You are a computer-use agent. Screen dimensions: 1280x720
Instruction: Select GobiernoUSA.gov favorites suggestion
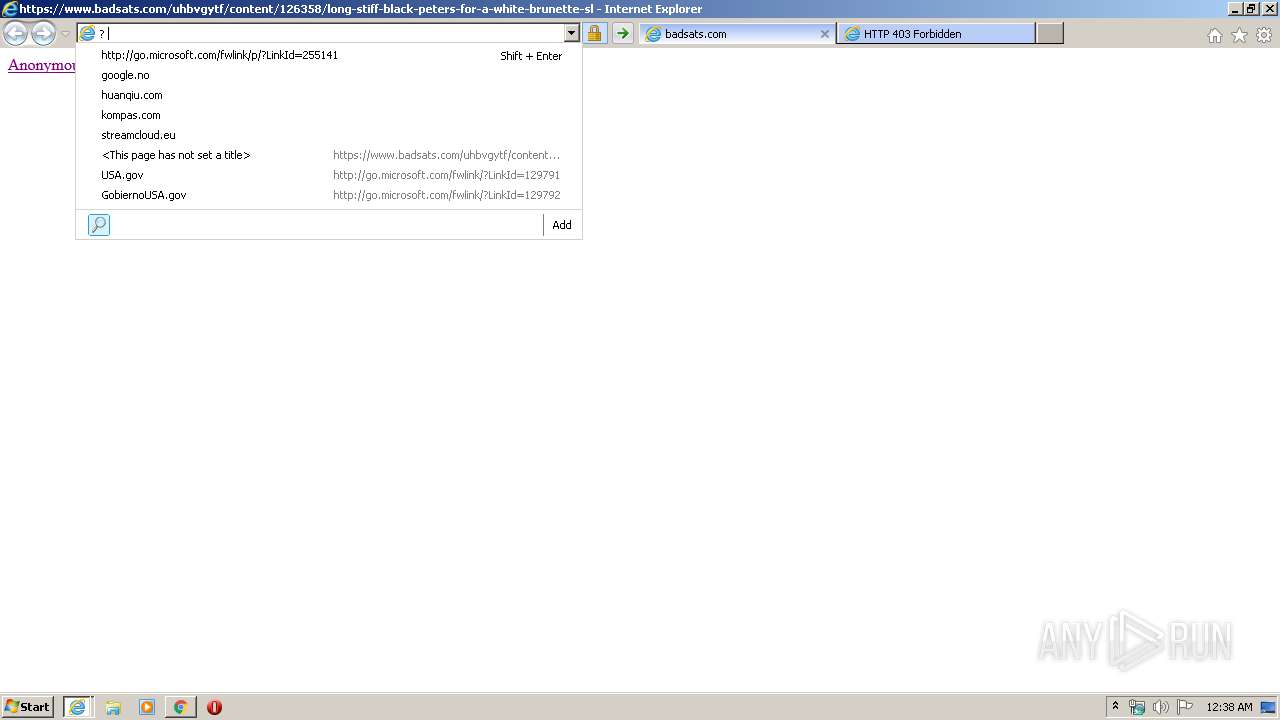pyautogui.click(x=329, y=195)
